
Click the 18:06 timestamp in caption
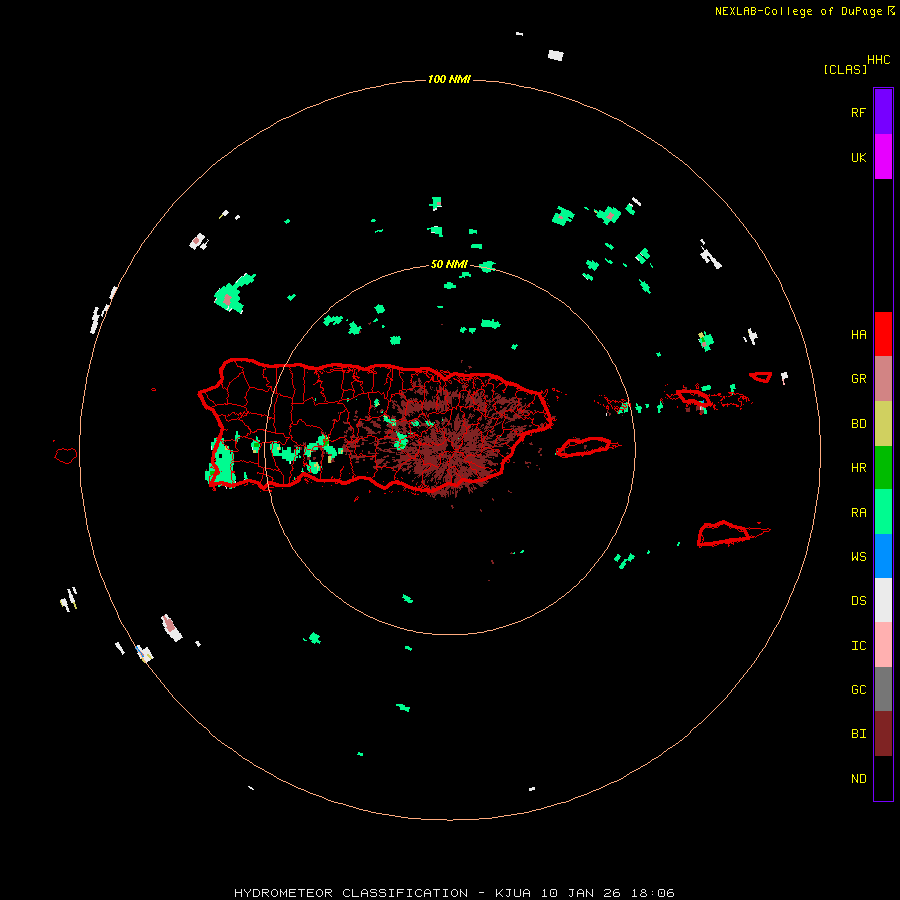tap(653, 893)
